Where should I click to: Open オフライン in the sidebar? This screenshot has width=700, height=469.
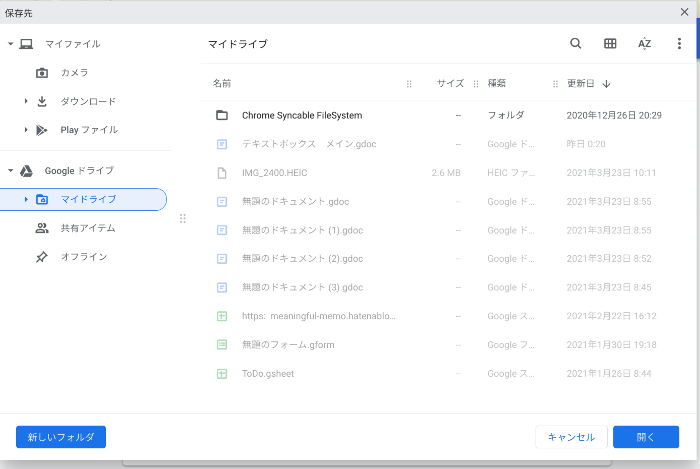point(84,257)
